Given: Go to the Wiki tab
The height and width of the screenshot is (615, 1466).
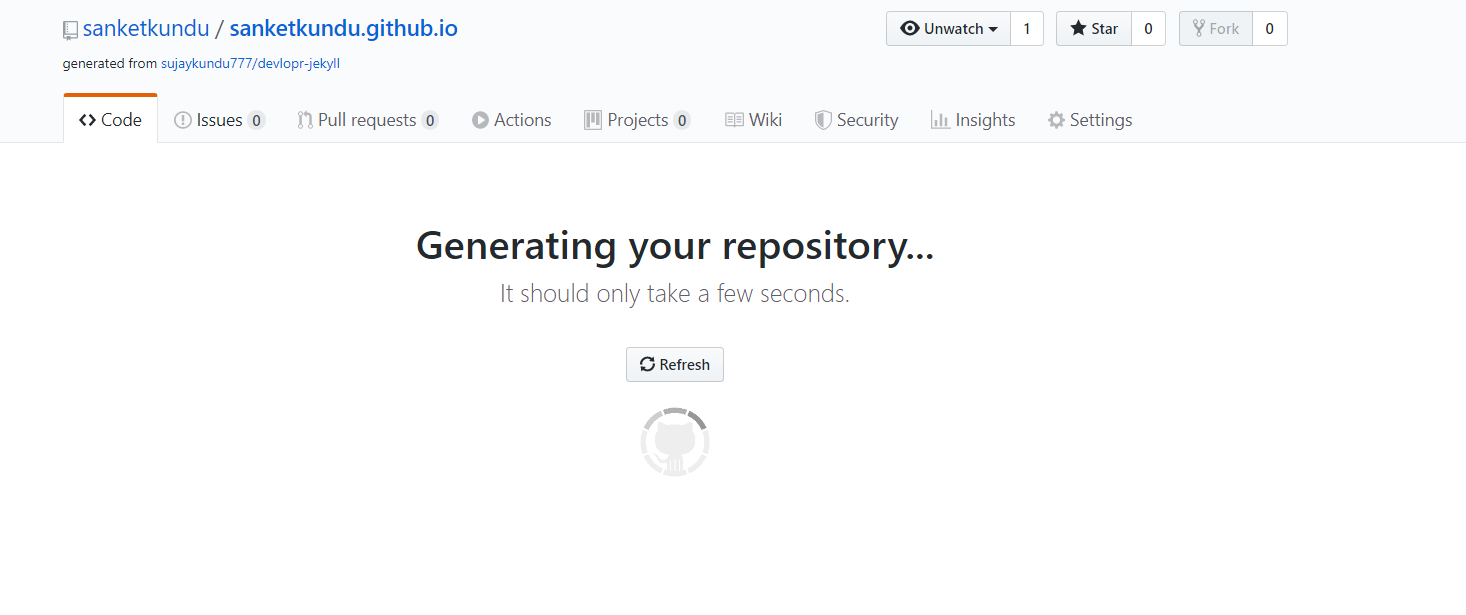Looking at the screenshot, I should point(764,119).
